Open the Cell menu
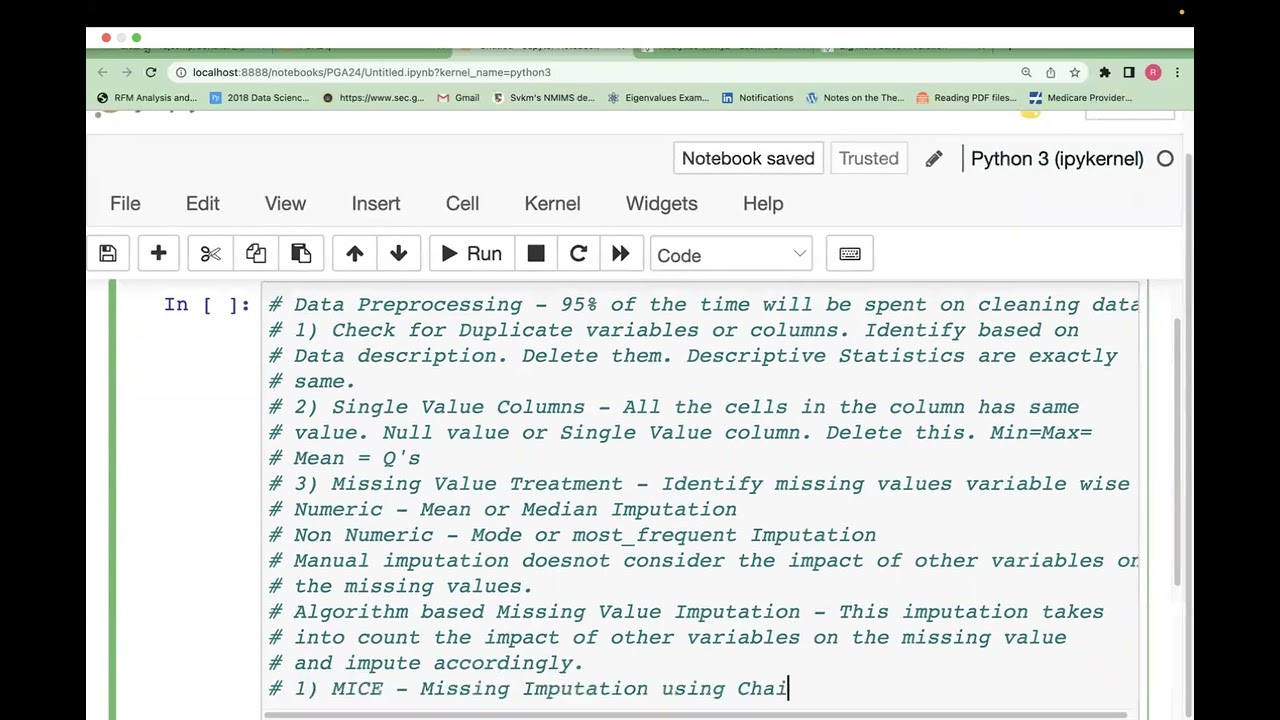 tap(462, 203)
